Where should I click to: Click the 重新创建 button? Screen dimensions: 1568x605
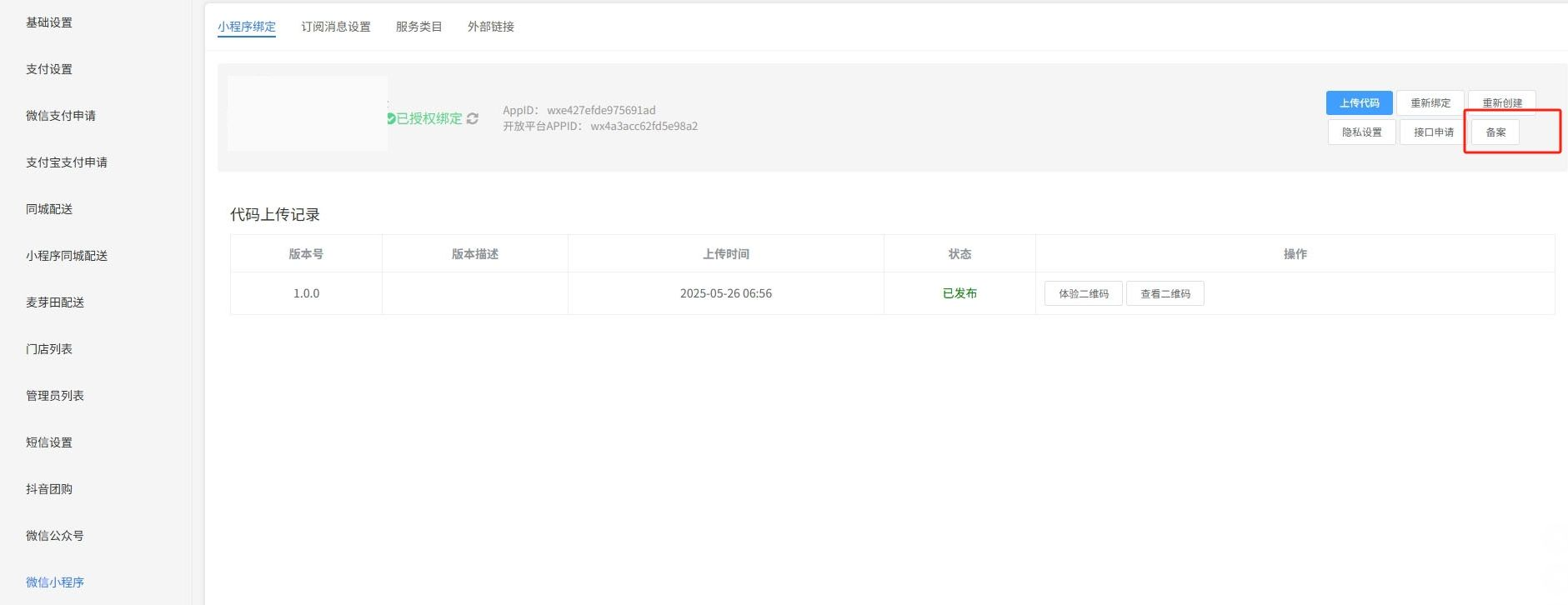click(x=1501, y=103)
